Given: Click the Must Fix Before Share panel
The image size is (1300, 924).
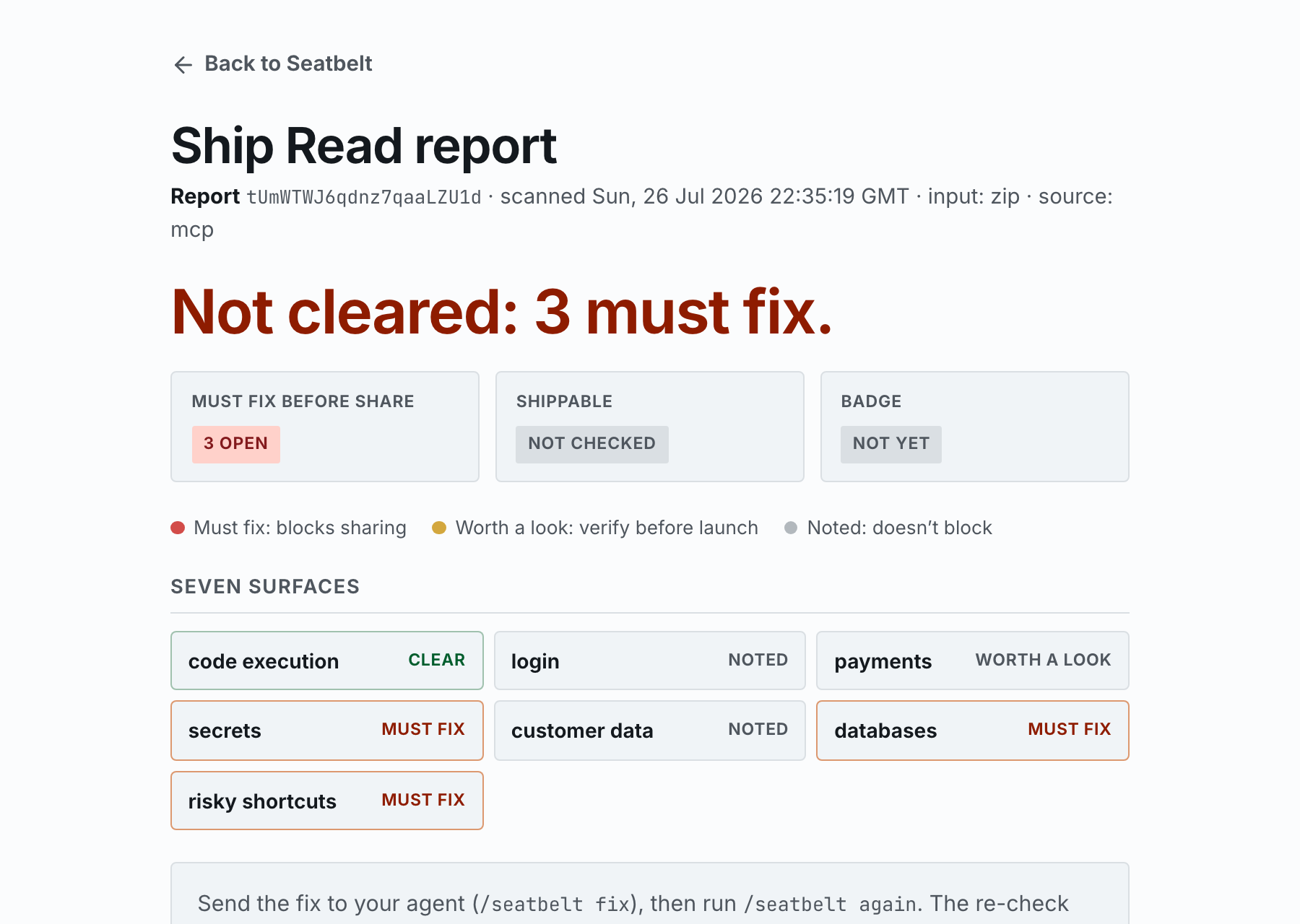Looking at the screenshot, I should click(325, 427).
